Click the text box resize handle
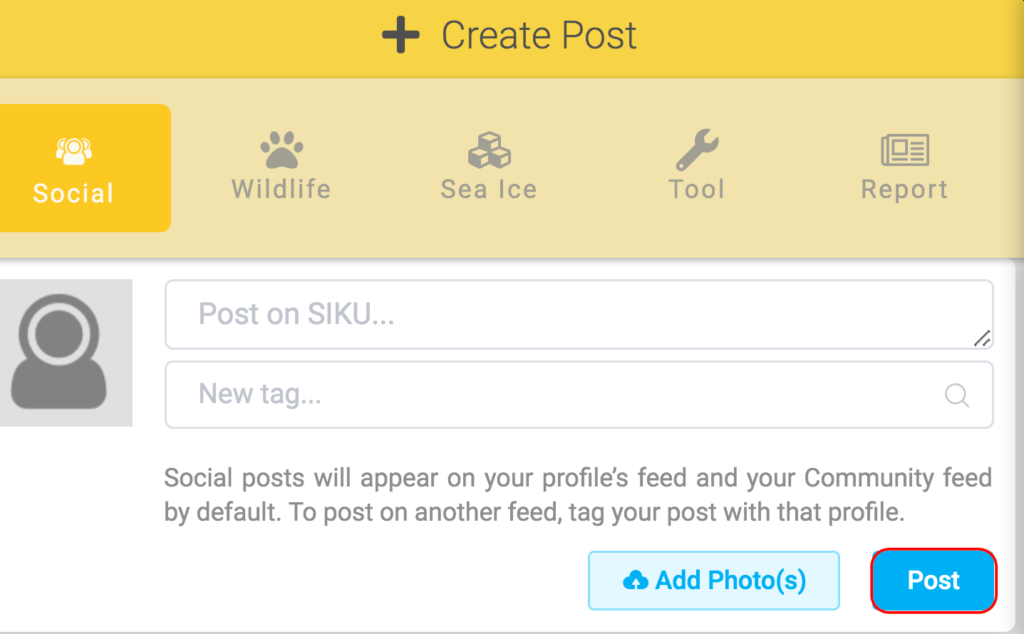Image resolution: width=1024 pixels, height=634 pixels. (x=982, y=338)
